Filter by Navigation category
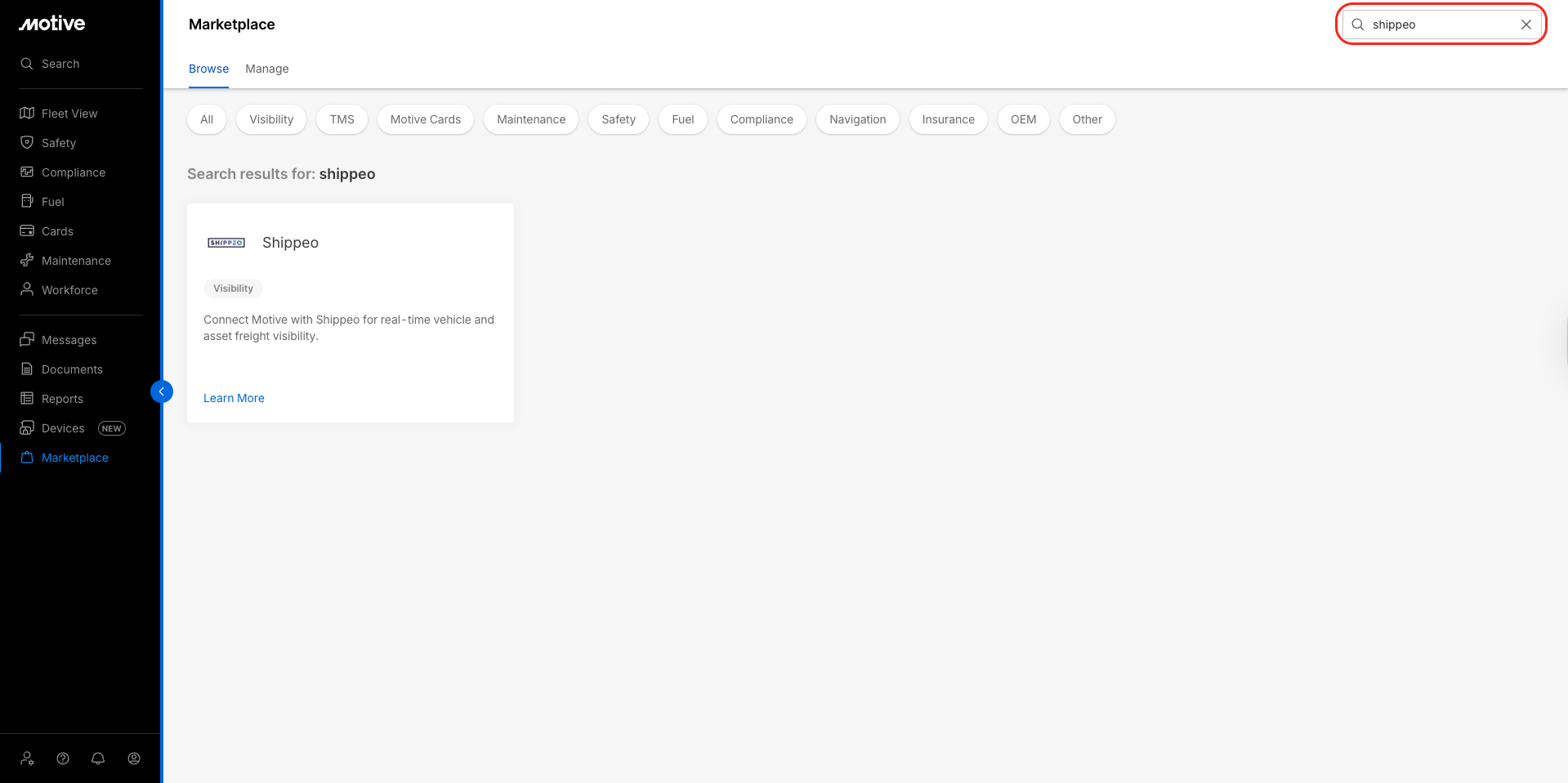 pyautogui.click(x=858, y=119)
